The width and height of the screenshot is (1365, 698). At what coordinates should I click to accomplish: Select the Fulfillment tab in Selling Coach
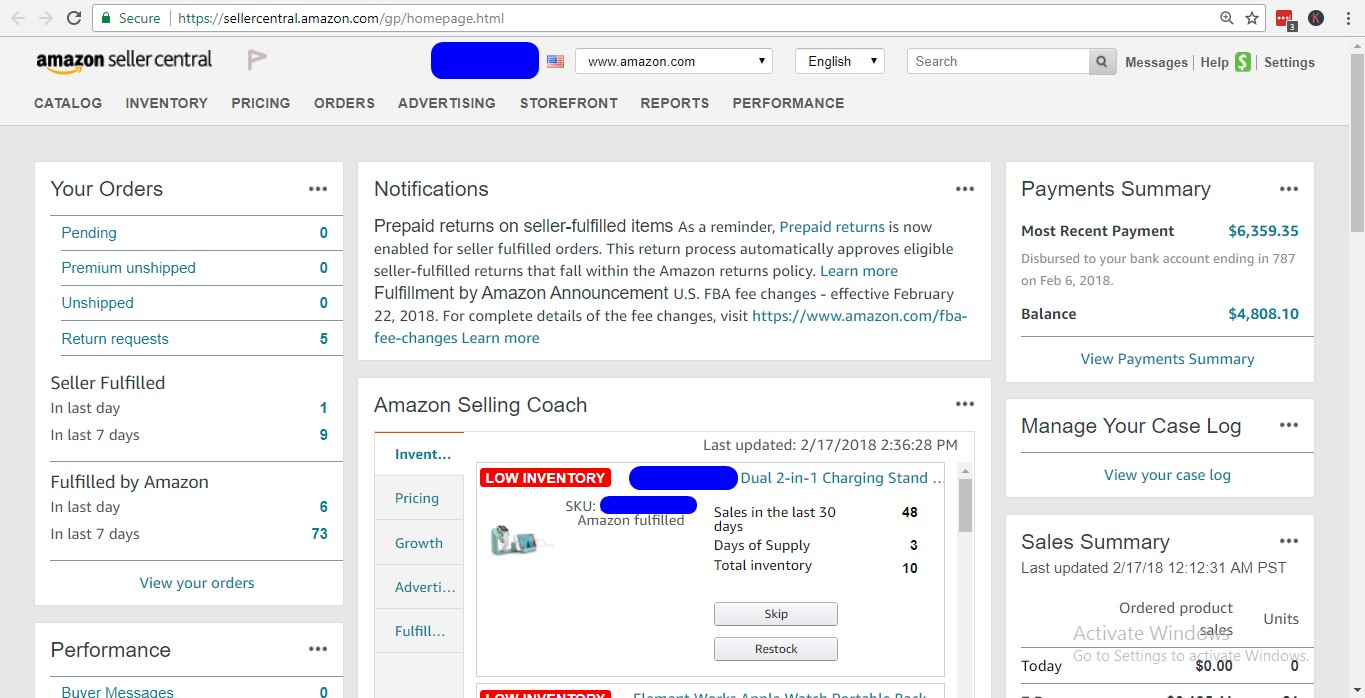[x=419, y=631]
